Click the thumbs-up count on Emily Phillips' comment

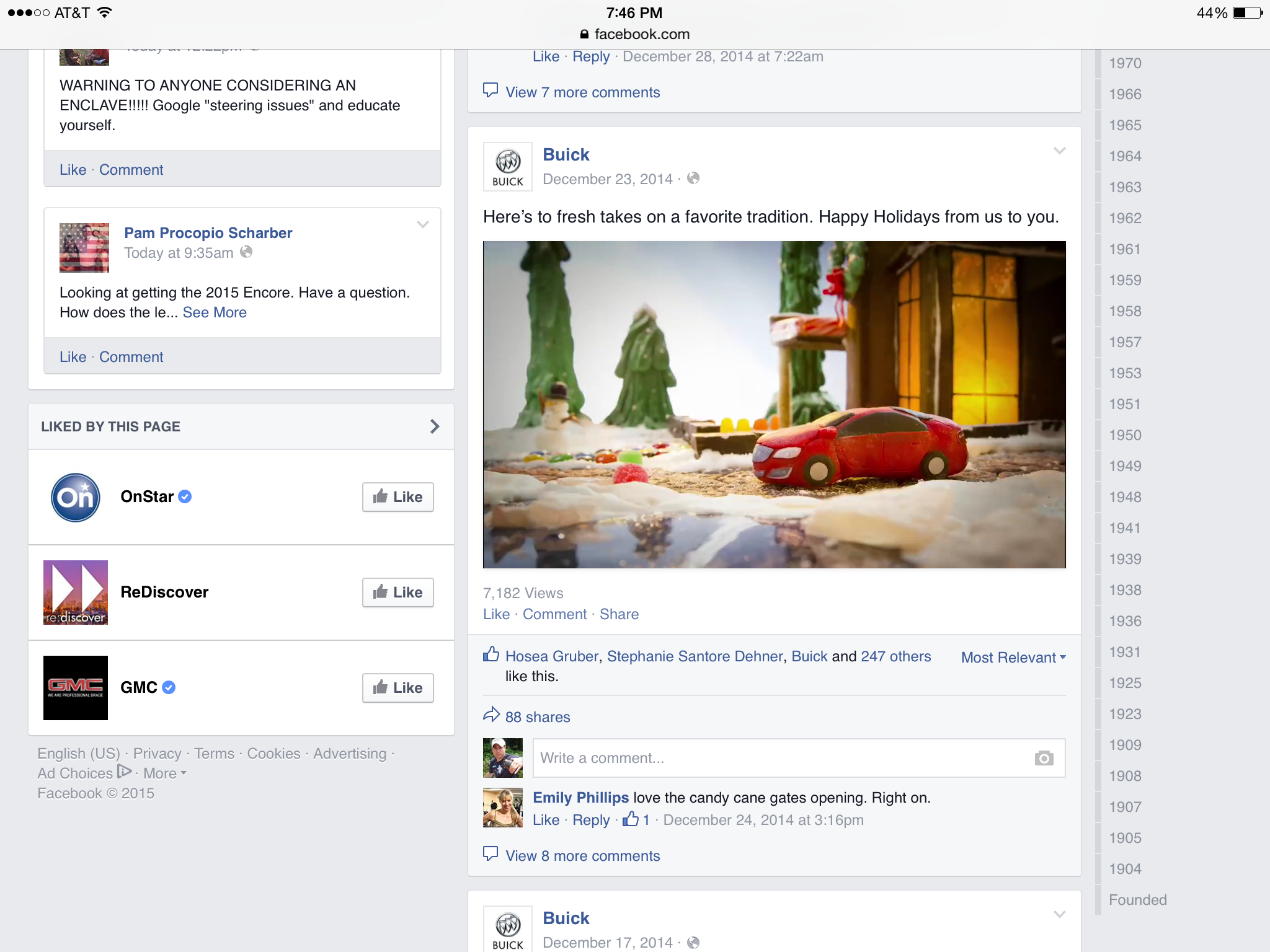[x=637, y=819]
